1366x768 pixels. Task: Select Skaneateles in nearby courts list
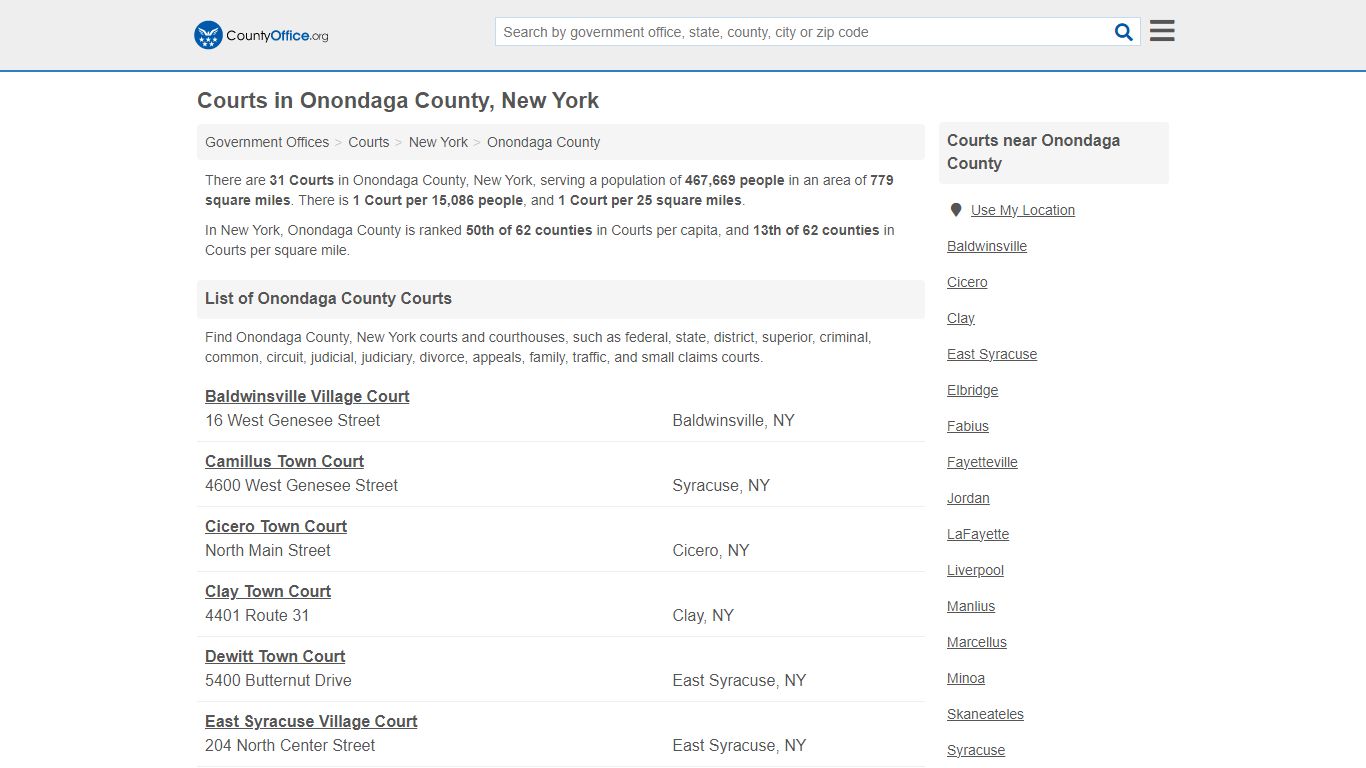click(985, 714)
